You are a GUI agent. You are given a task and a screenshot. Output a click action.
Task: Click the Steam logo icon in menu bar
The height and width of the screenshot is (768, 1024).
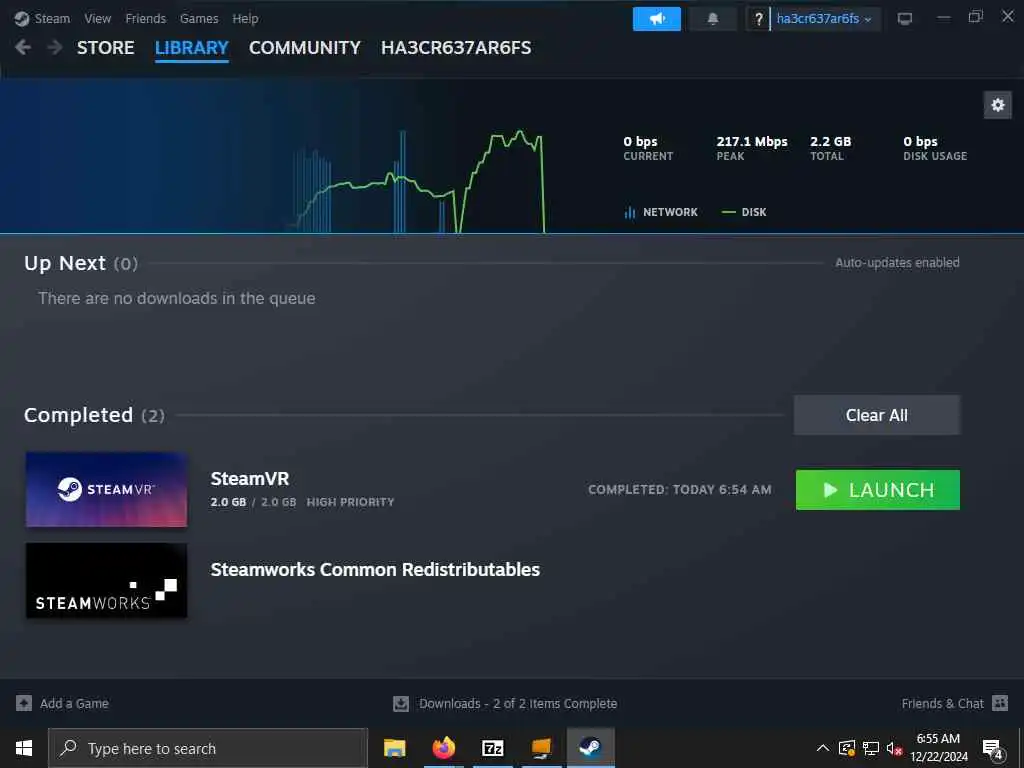pos(22,18)
